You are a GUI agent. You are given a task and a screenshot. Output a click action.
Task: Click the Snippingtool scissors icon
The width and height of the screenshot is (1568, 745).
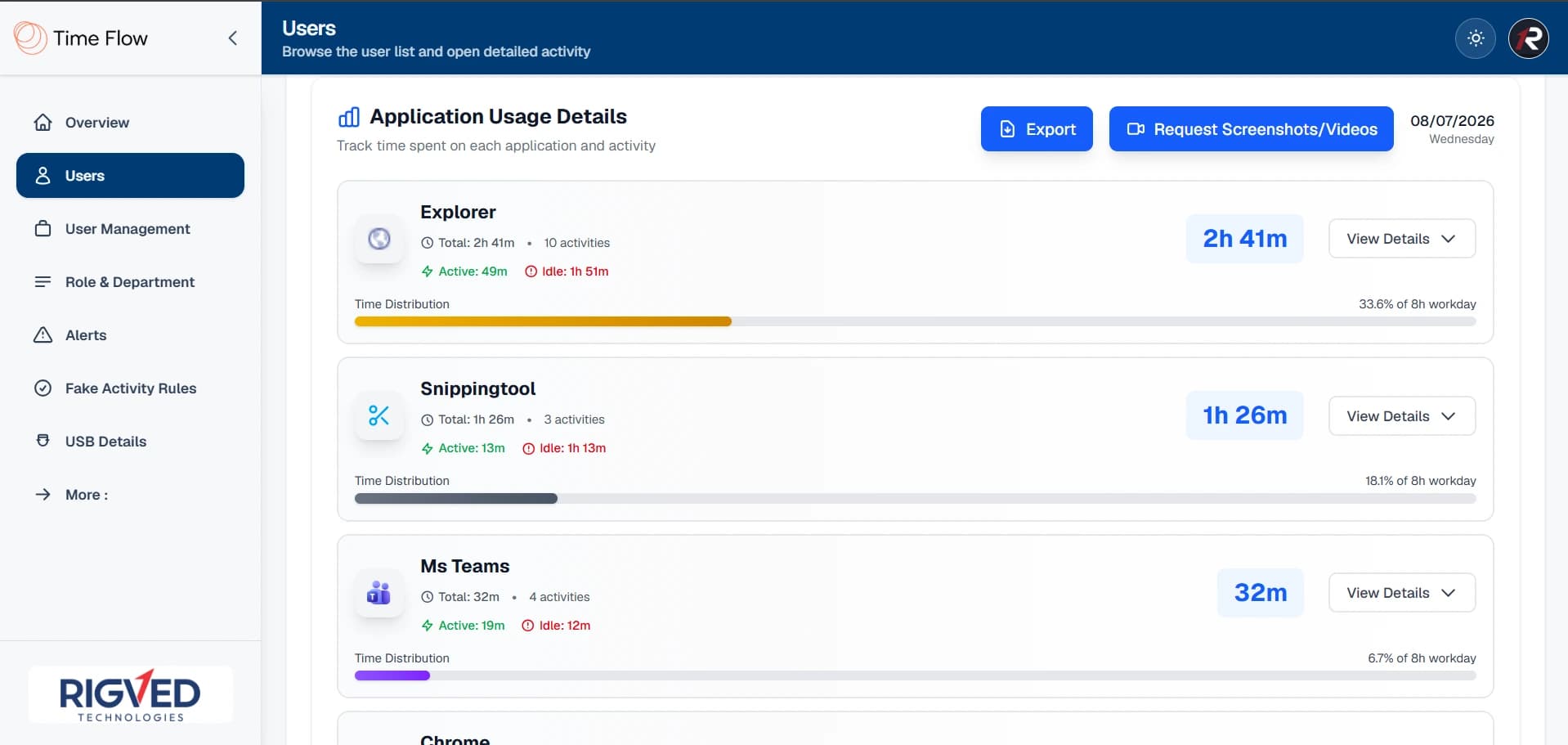coord(379,415)
